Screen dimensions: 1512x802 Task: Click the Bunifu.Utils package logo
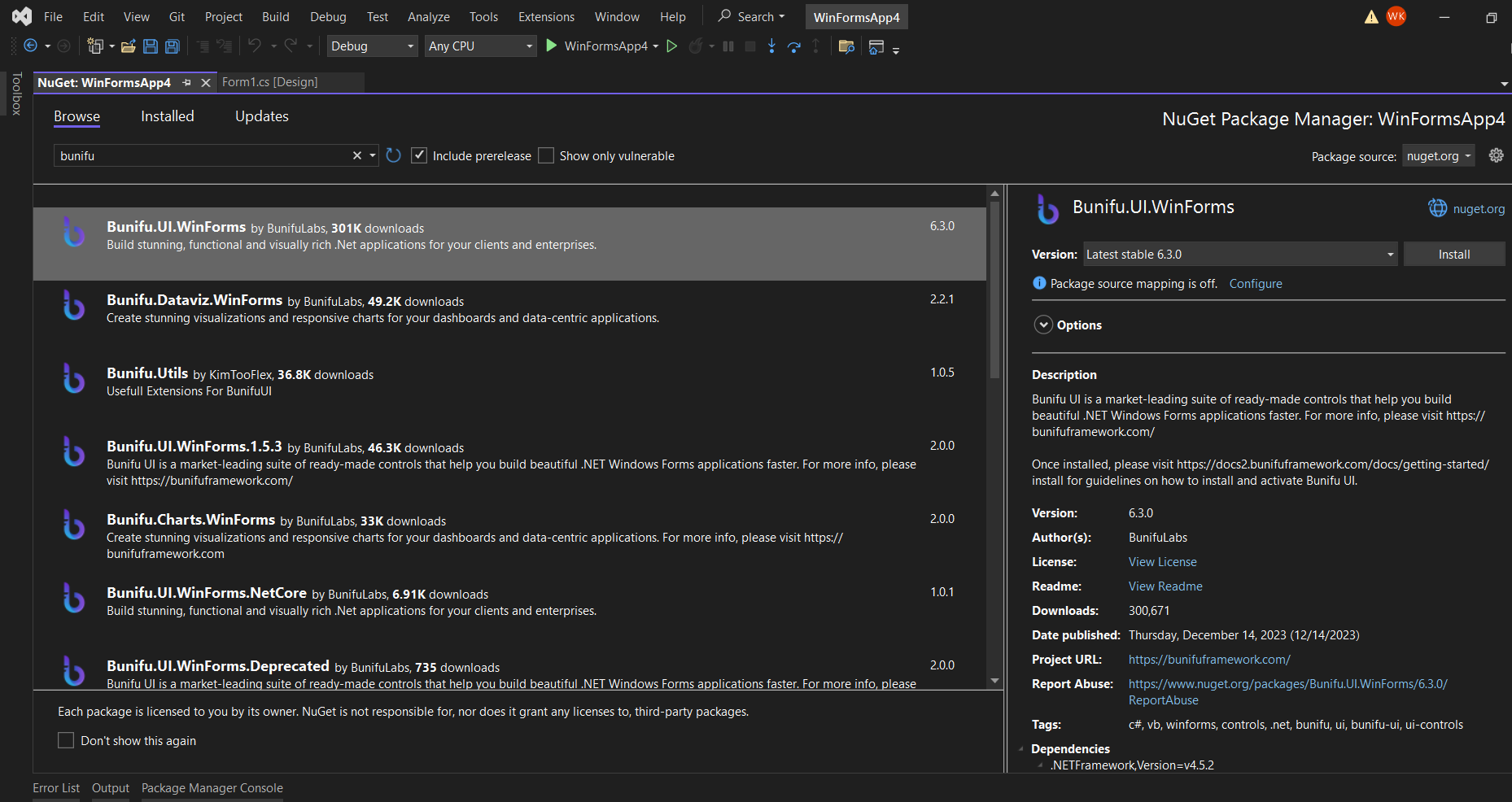(74, 378)
